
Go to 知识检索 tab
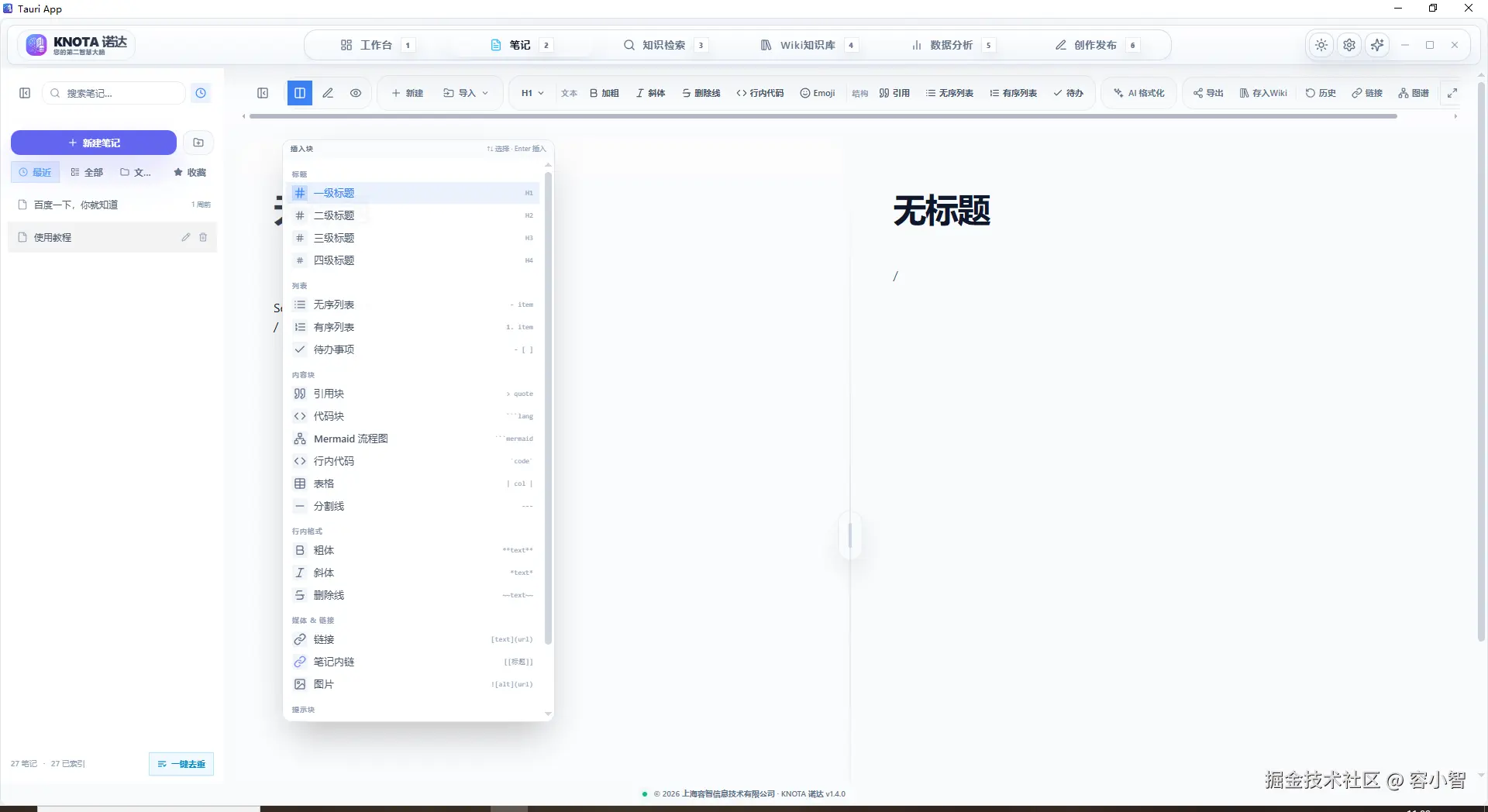[665, 45]
